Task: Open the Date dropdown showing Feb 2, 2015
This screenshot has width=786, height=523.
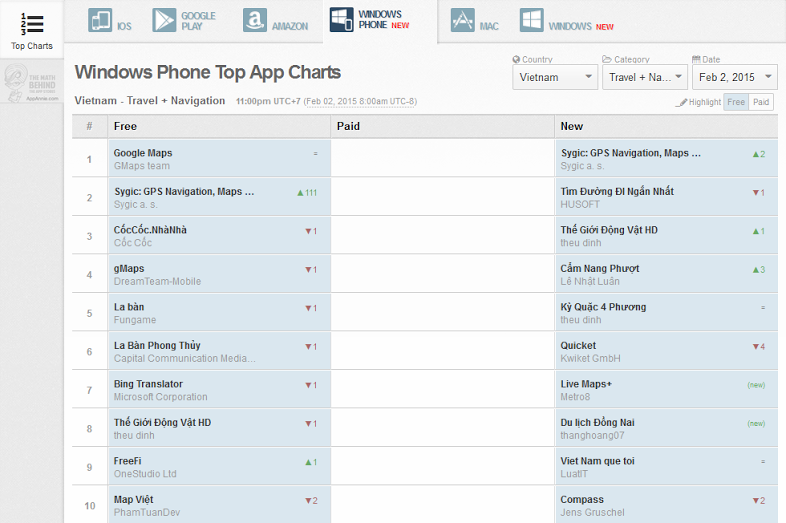Action: pyautogui.click(x=735, y=77)
